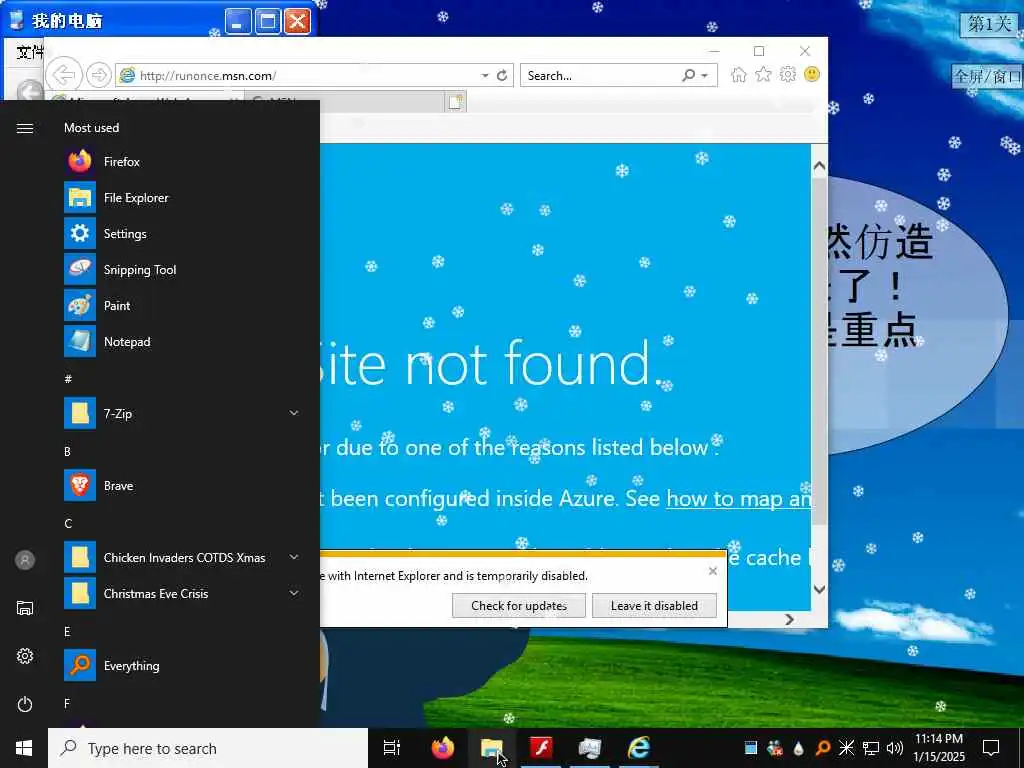Toggle the Start menu hamburger expand button
1024x768 pixels.
pyautogui.click(x=25, y=128)
